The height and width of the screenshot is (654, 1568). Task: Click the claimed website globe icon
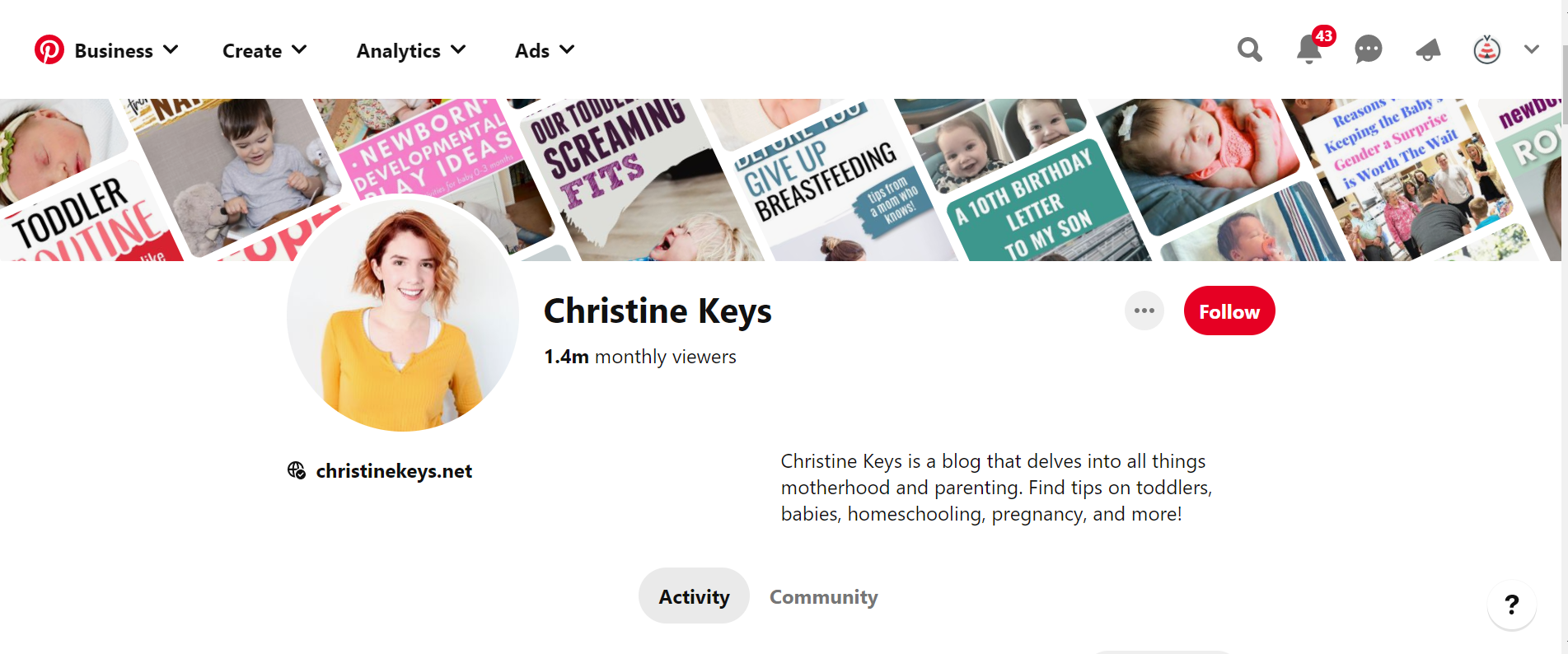tap(297, 470)
